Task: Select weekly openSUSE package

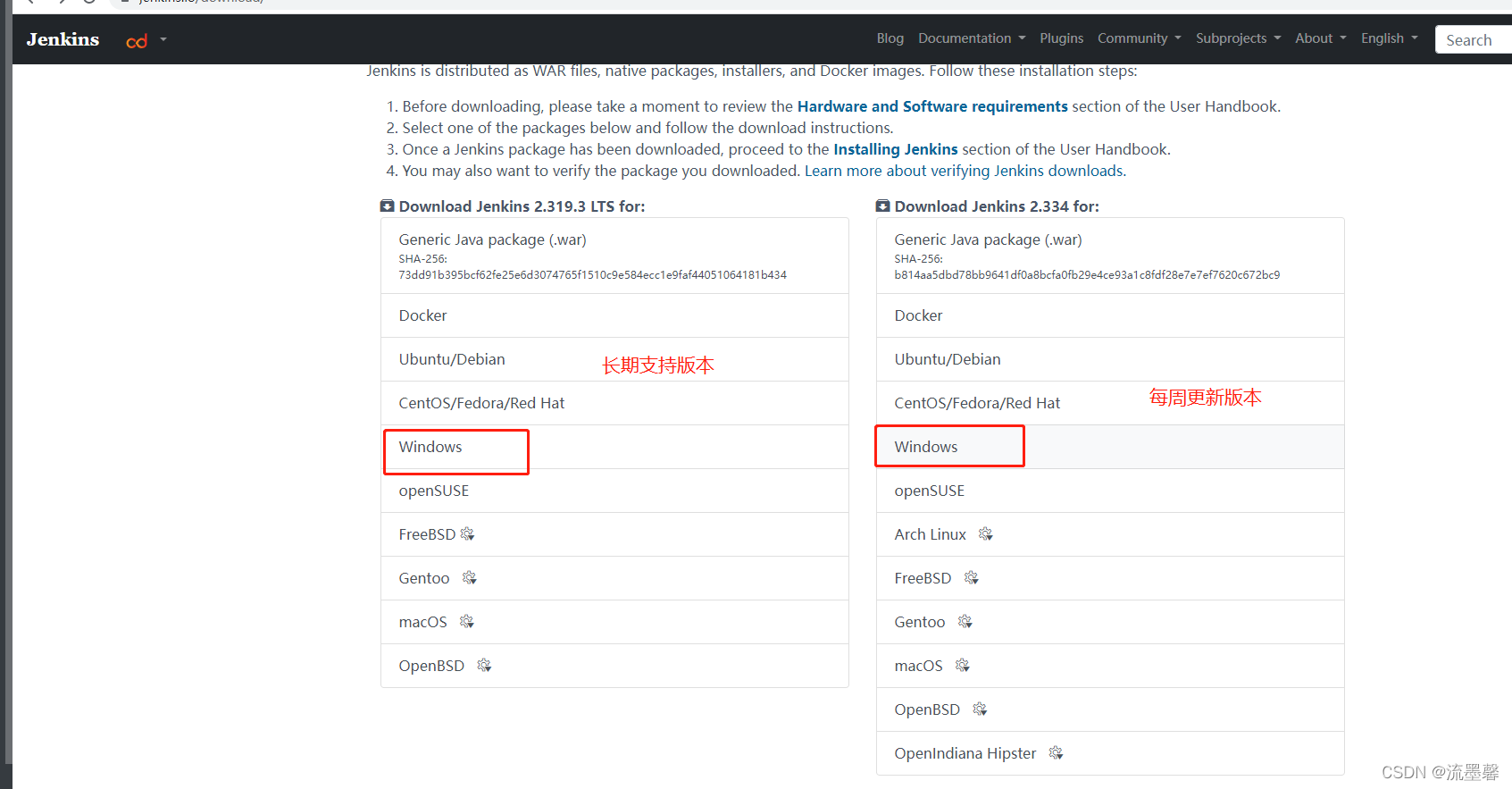Action: point(1110,491)
